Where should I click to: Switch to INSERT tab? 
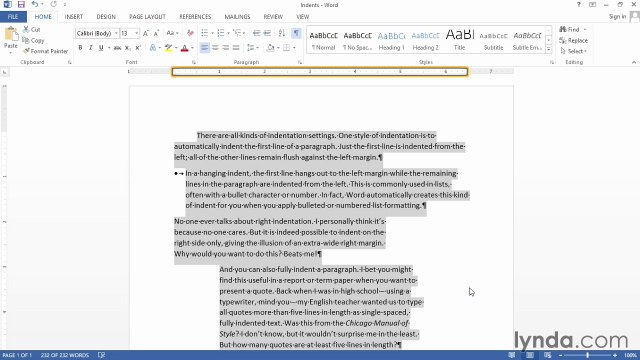tap(73, 17)
